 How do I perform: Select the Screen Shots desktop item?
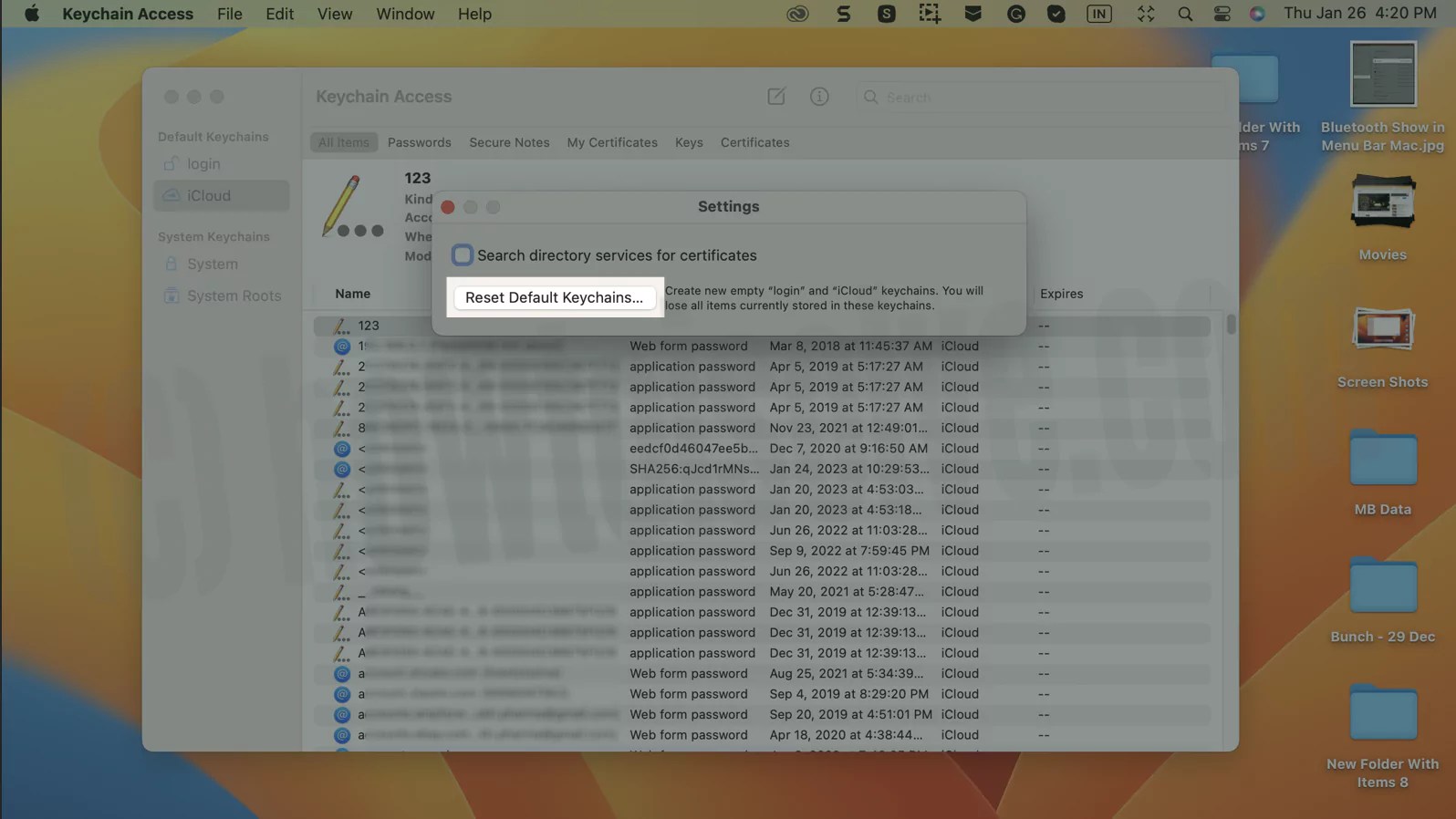point(1382,347)
